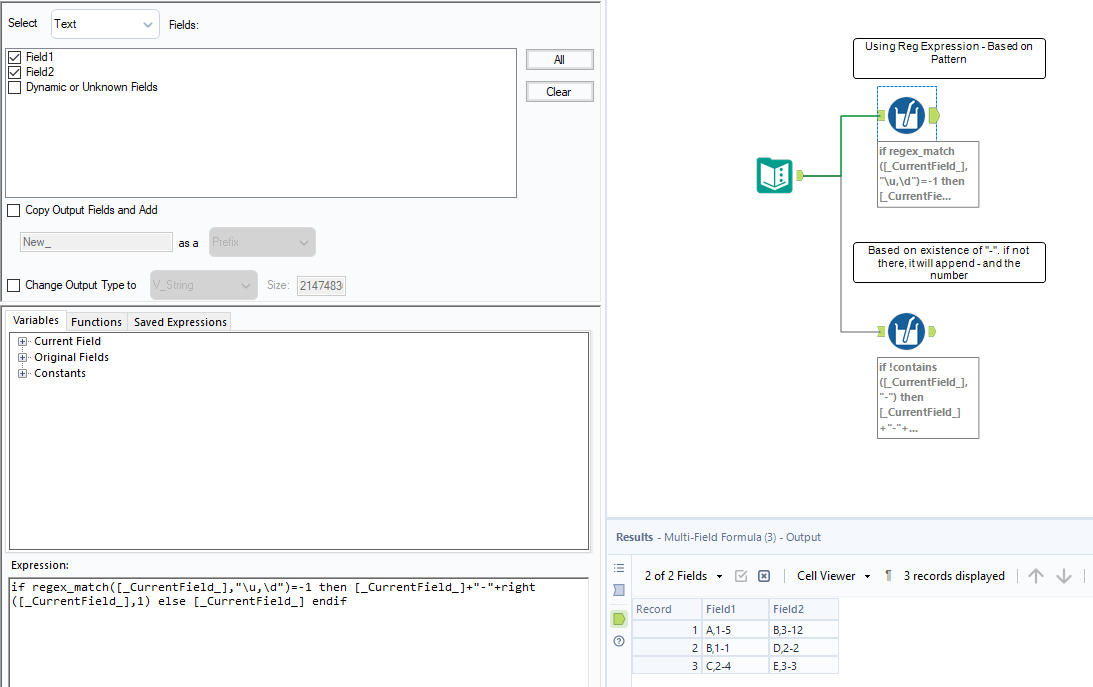Viewport: 1093px width, 687px height.
Task: Switch to the Functions tab
Action: 96,321
